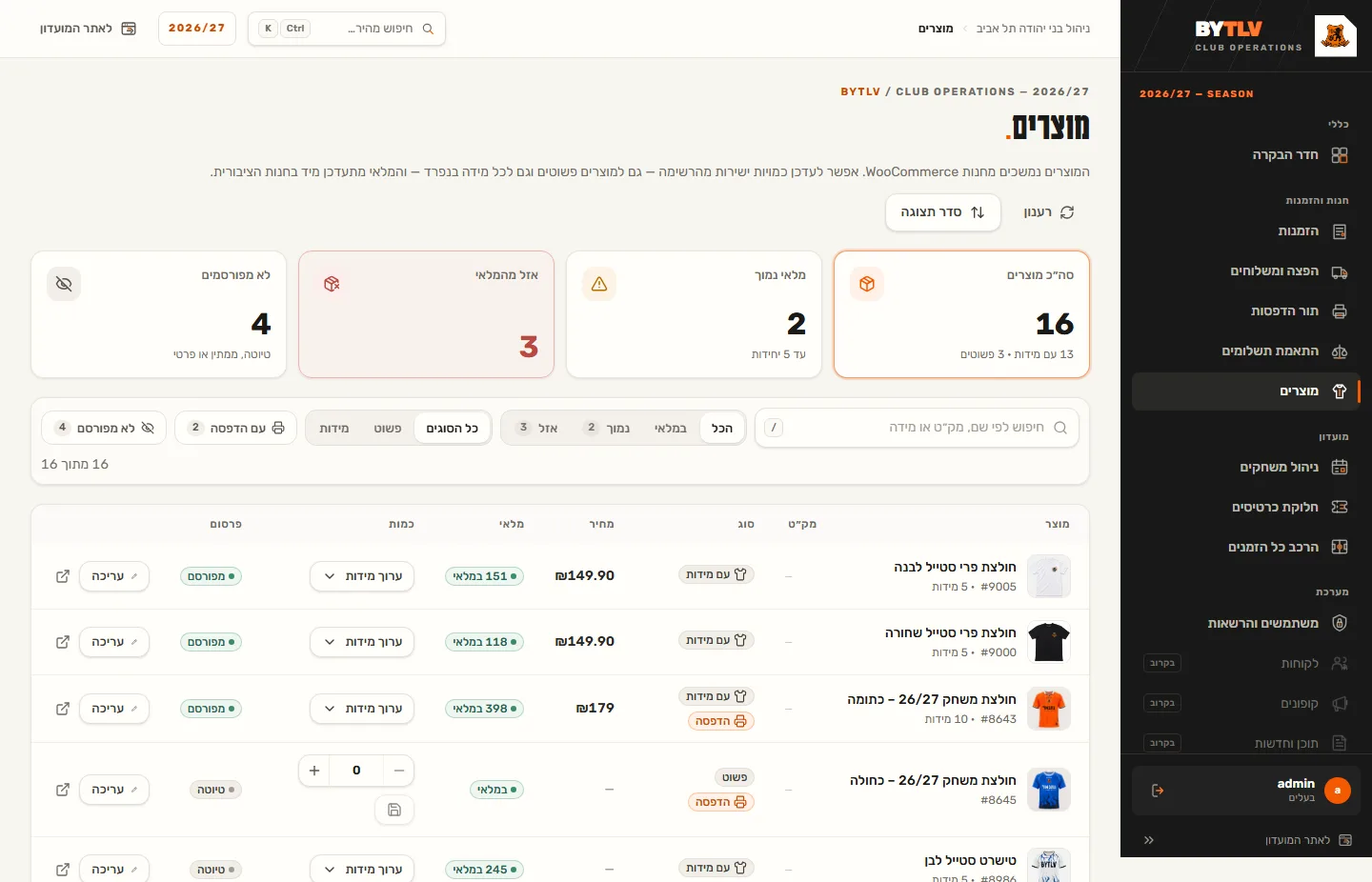The height and width of the screenshot is (882, 1372).
Task: Switch to פשוט product type tab
Action: [388, 428]
